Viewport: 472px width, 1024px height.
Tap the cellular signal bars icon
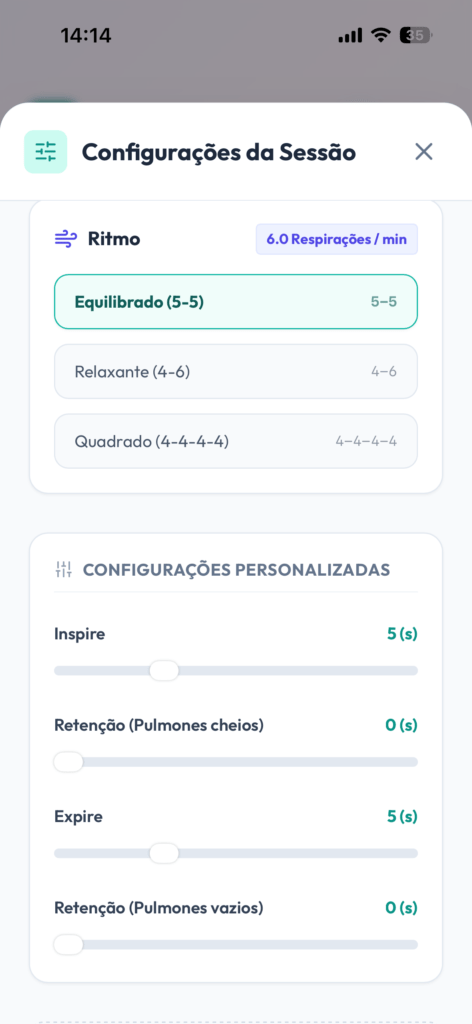tap(351, 36)
